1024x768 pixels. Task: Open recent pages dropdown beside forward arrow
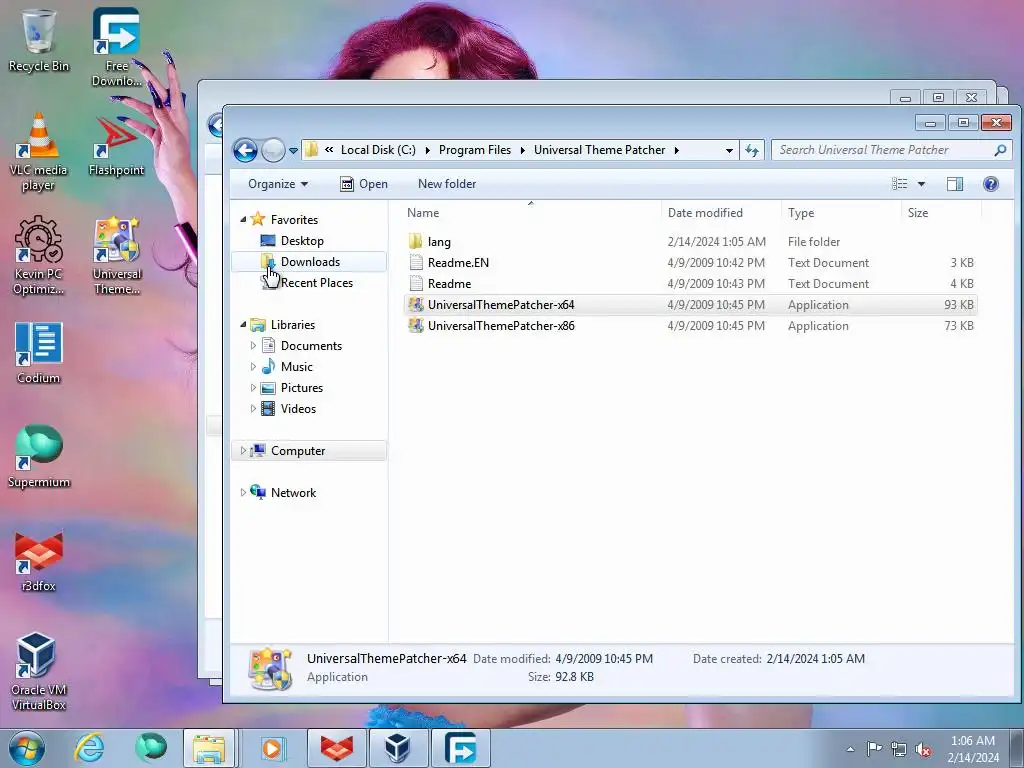tap(293, 150)
